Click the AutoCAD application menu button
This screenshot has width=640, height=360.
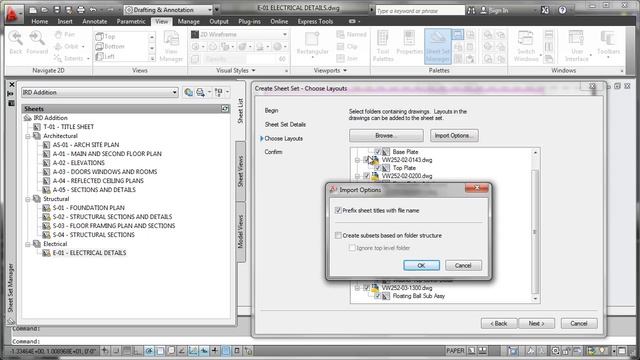[x=13, y=13]
